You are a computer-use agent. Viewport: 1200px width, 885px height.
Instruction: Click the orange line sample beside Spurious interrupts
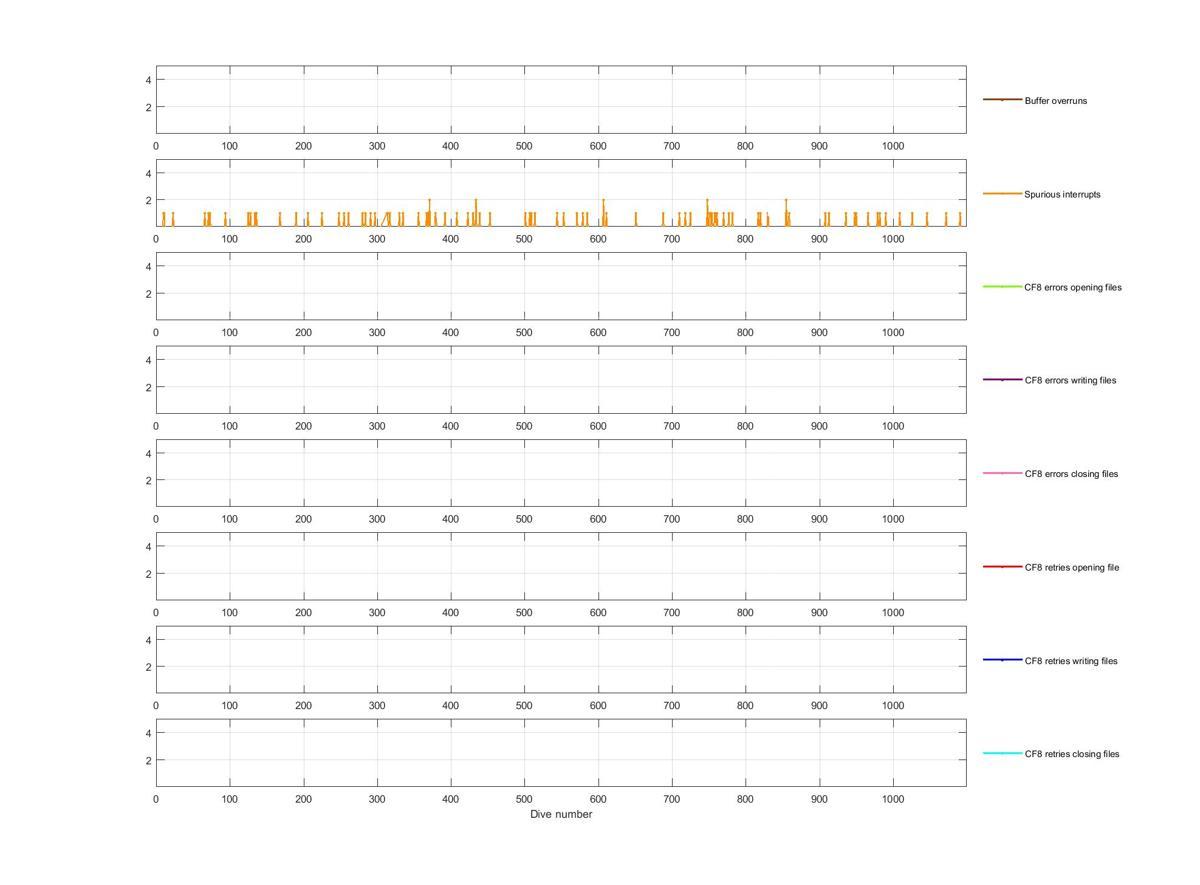(x=1002, y=193)
